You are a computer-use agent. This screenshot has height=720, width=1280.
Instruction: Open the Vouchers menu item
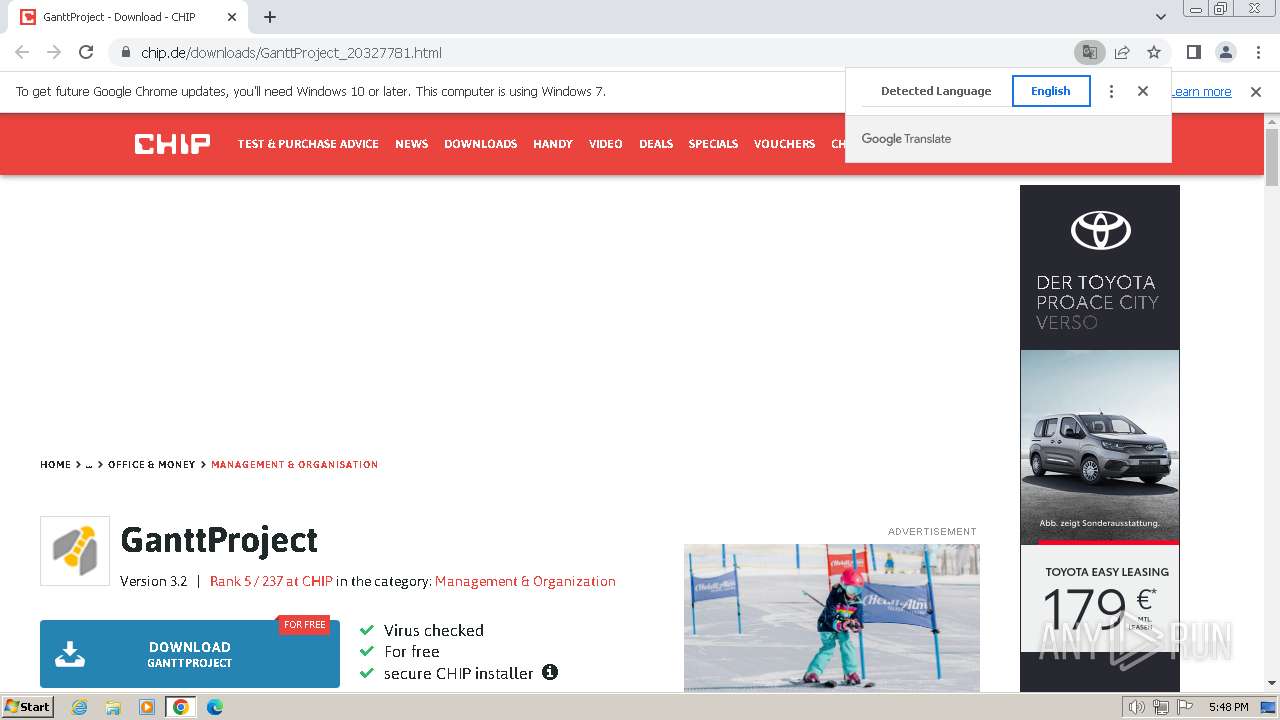784,144
